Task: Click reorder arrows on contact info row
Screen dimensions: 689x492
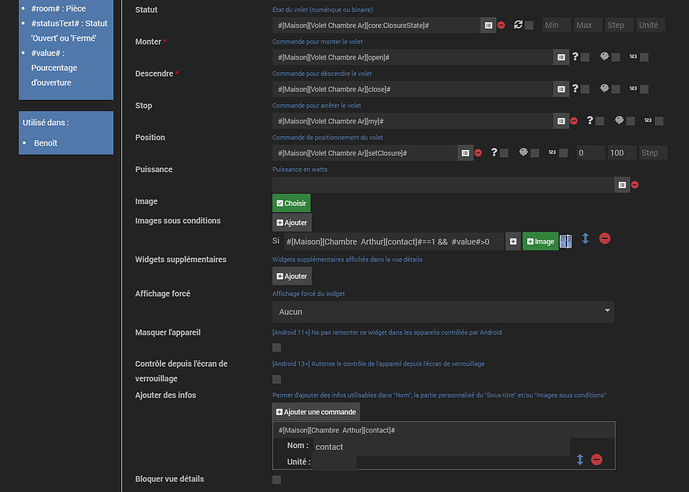Action: click(580, 459)
